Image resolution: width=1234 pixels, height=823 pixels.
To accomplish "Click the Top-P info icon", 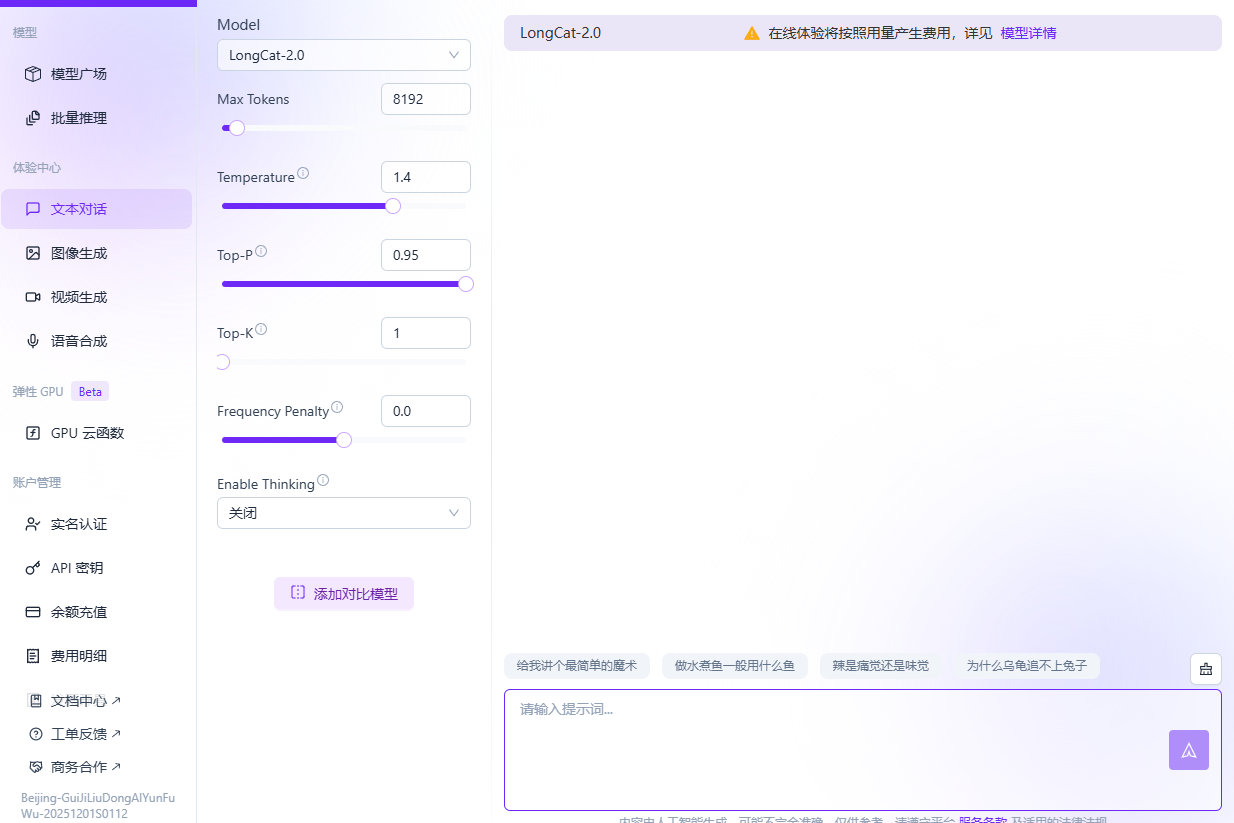I will pos(261,251).
